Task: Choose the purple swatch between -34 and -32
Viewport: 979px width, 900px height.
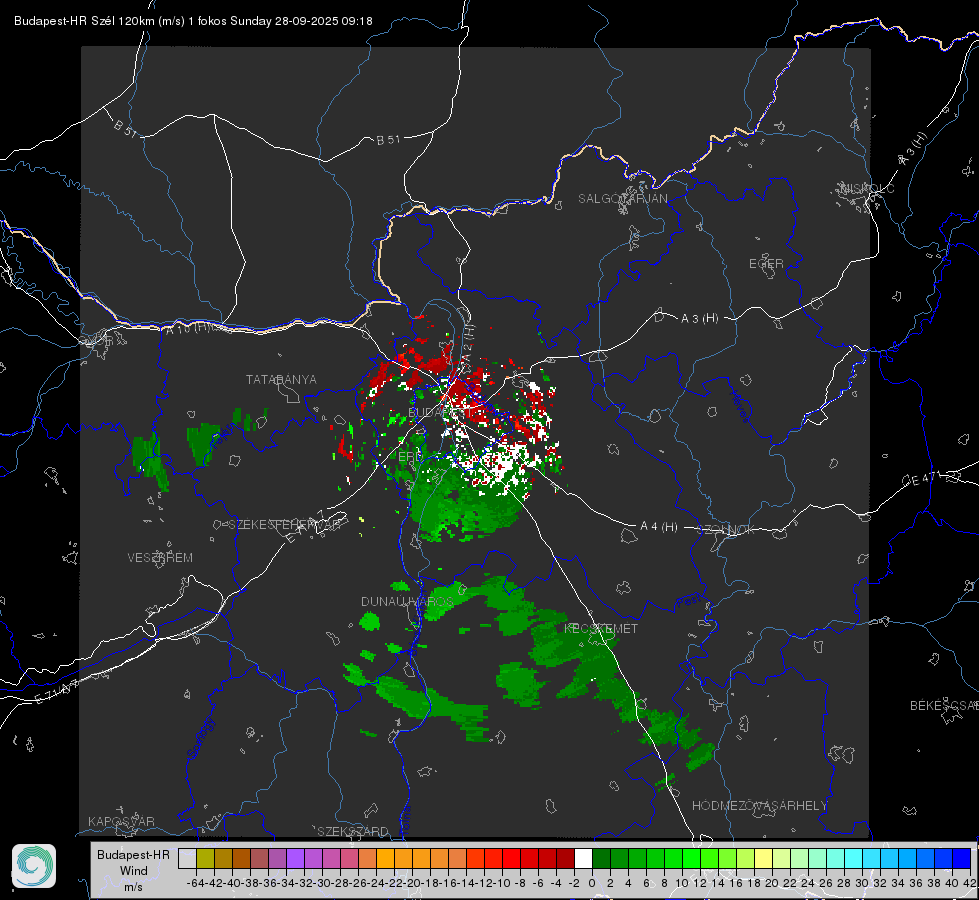Action: click(x=295, y=858)
